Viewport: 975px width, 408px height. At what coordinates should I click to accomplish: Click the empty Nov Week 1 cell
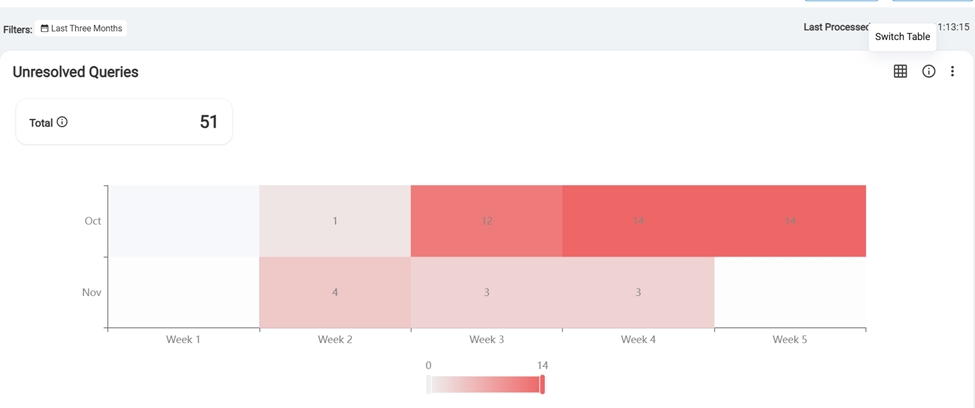pyautogui.click(x=184, y=292)
